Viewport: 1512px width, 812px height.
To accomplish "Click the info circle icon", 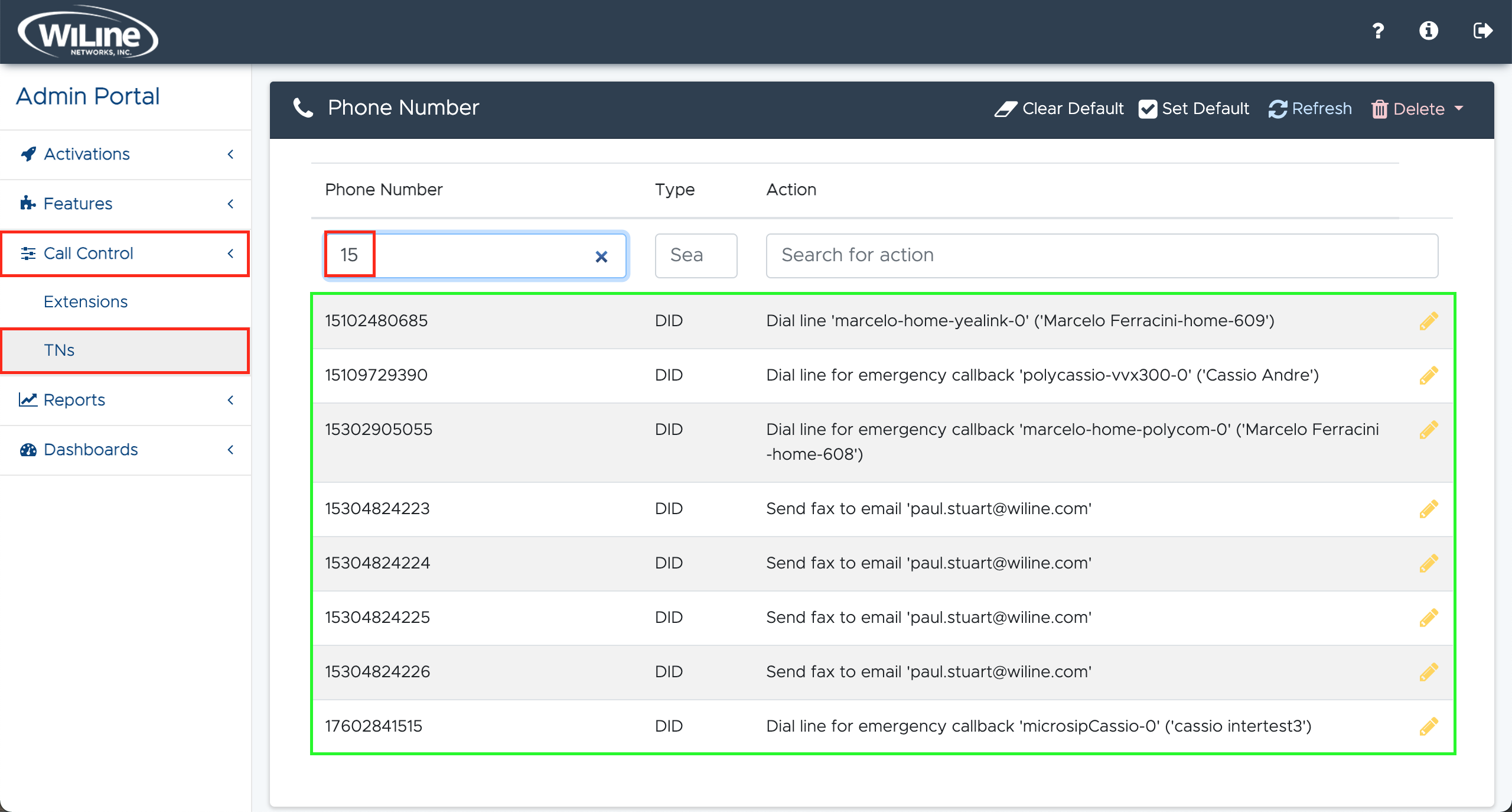I will (x=1429, y=31).
